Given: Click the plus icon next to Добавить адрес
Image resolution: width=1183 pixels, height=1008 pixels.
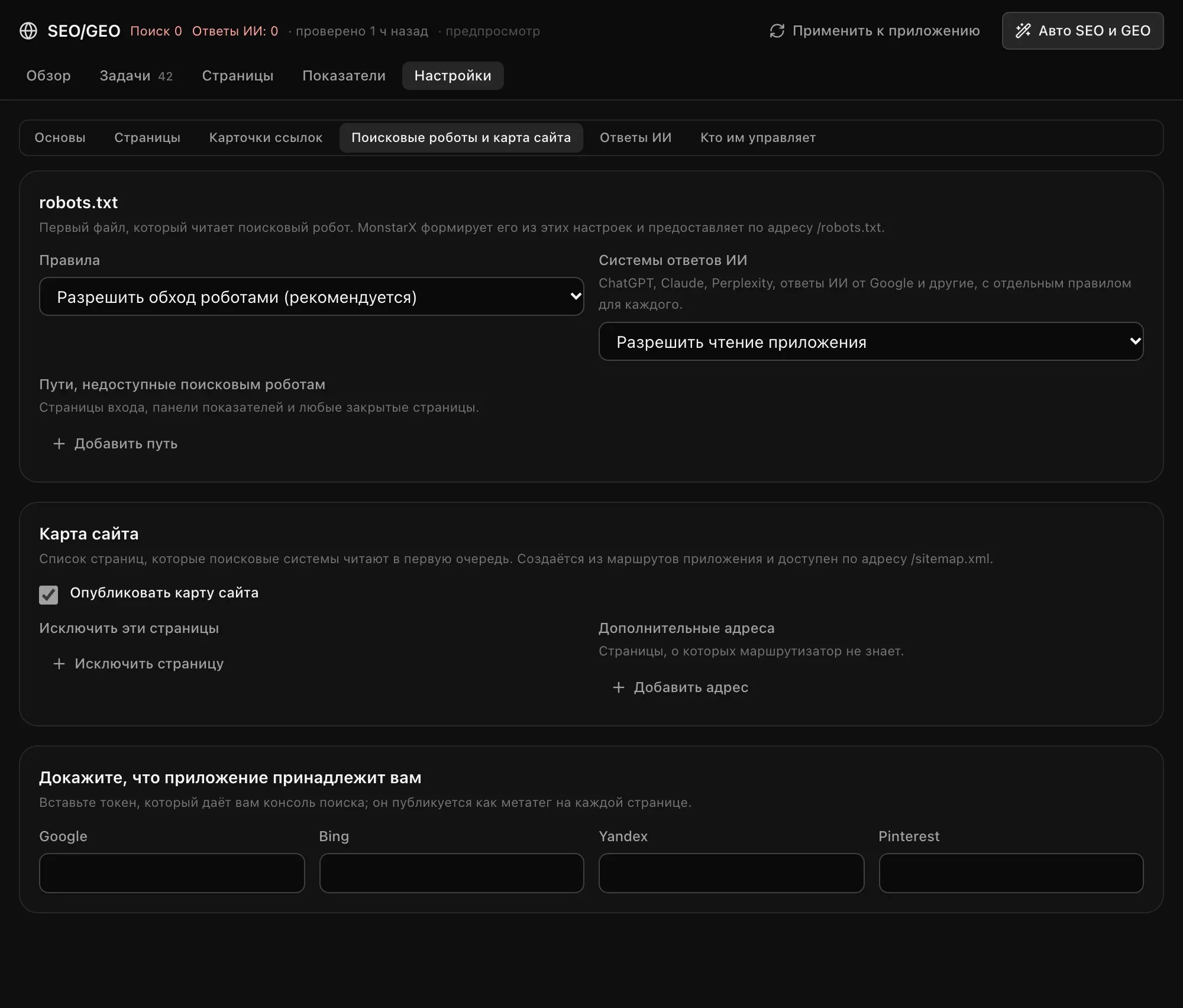Looking at the screenshot, I should [x=619, y=687].
